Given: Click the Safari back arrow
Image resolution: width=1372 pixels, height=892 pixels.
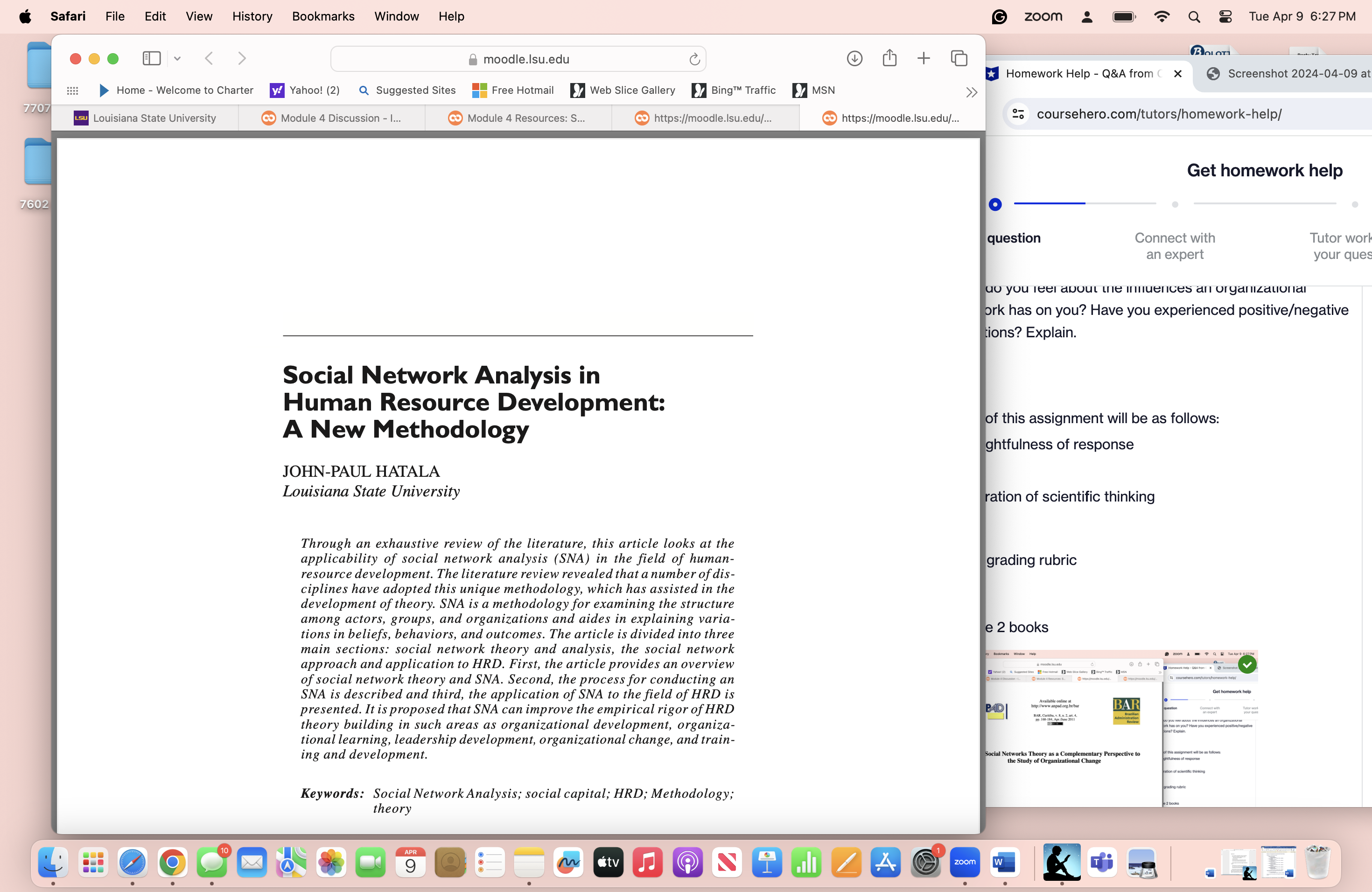Looking at the screenshot, I should point(209,58).
